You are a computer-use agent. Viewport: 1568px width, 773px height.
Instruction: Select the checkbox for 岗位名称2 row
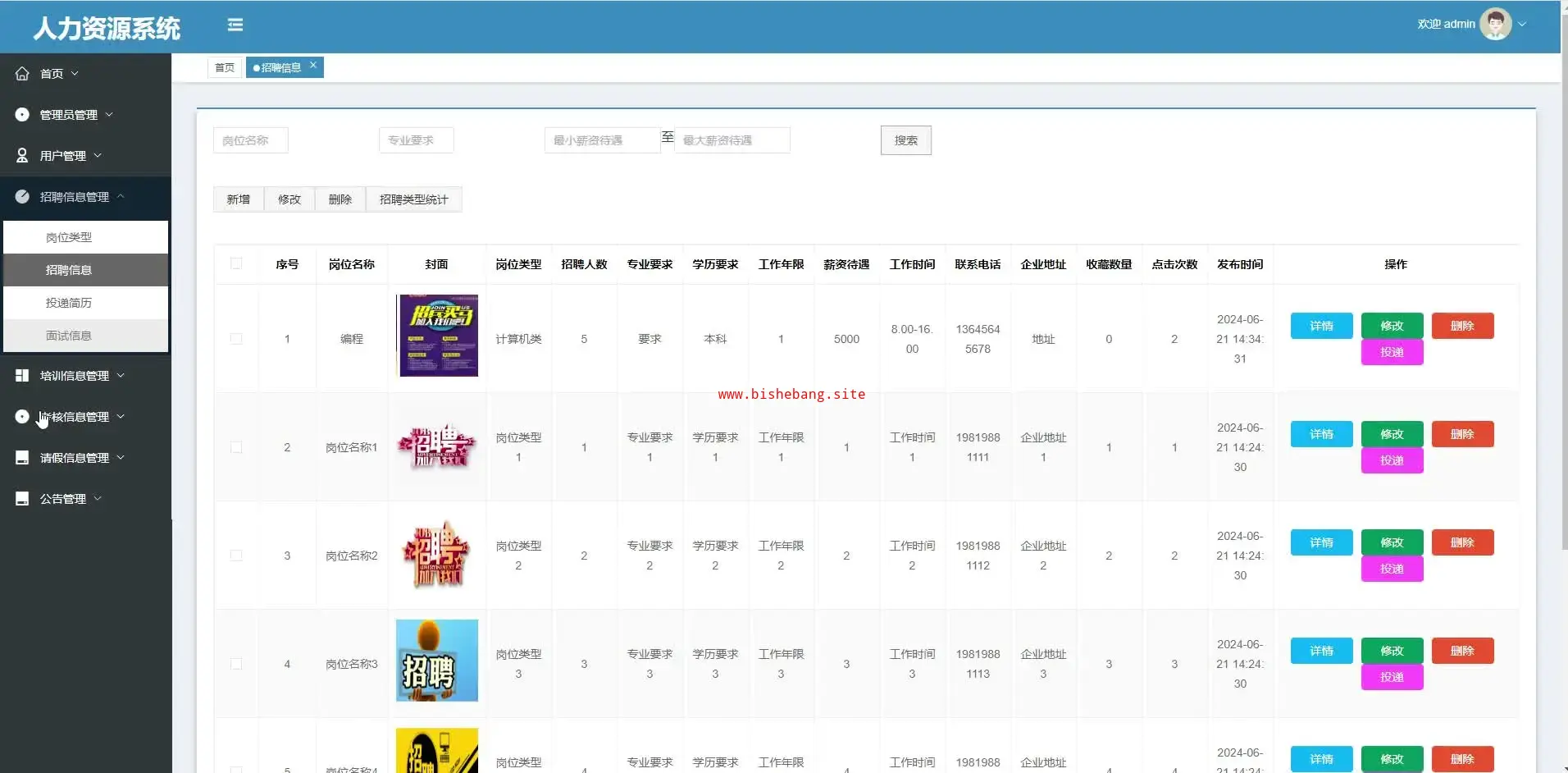tap(236, 556)
